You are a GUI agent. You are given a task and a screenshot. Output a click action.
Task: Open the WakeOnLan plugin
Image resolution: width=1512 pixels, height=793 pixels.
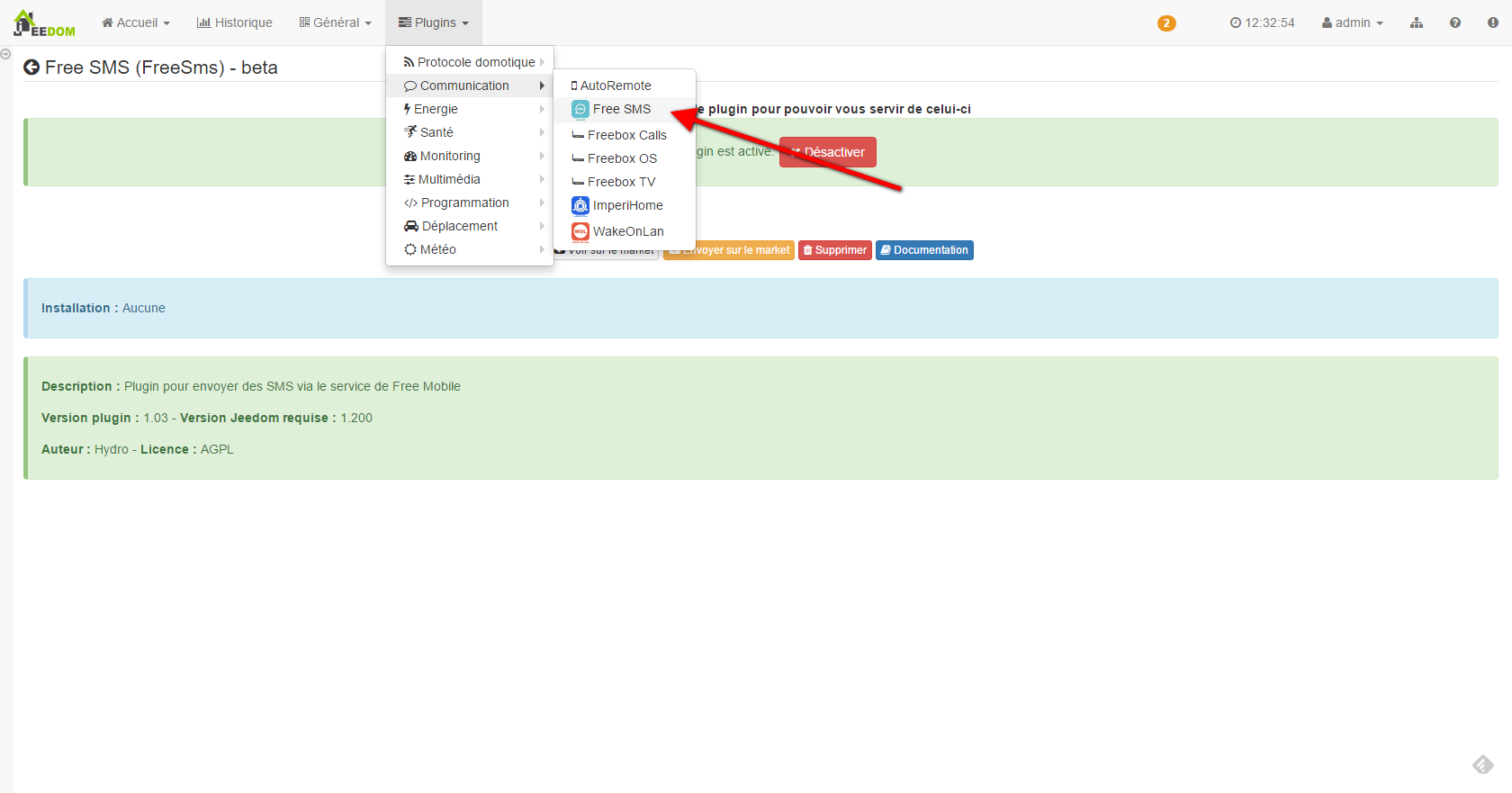pyautogui.click(x=625, y=231)
